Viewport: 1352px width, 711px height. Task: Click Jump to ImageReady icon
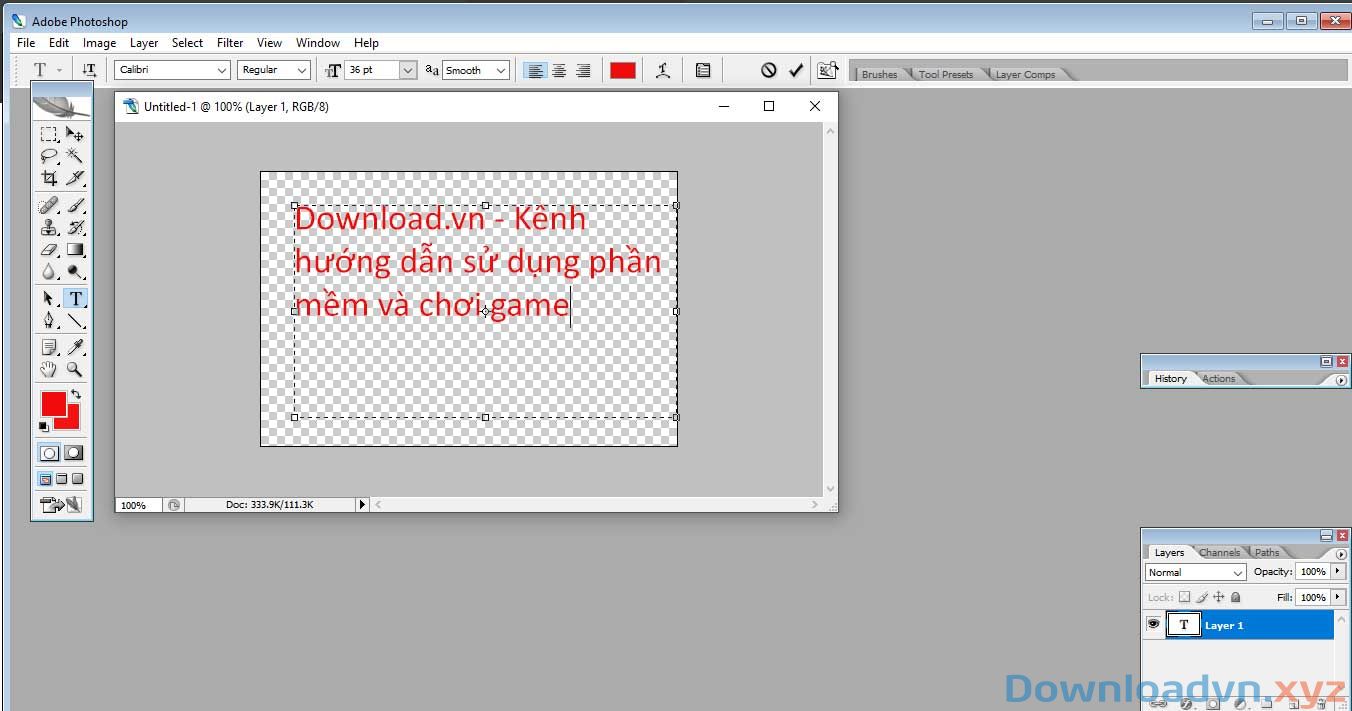(61, 505)
